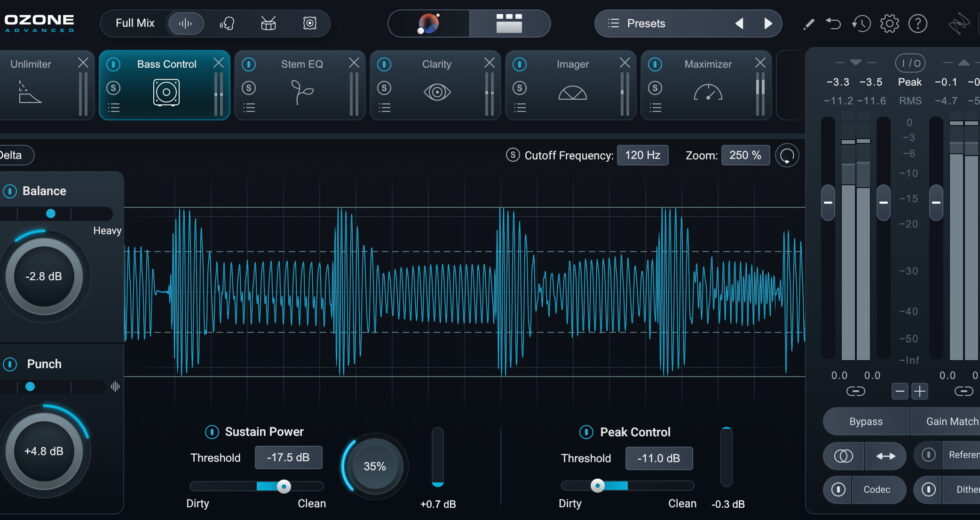
Task: Select the drums focus icon
Action: [x=268, y=24]
